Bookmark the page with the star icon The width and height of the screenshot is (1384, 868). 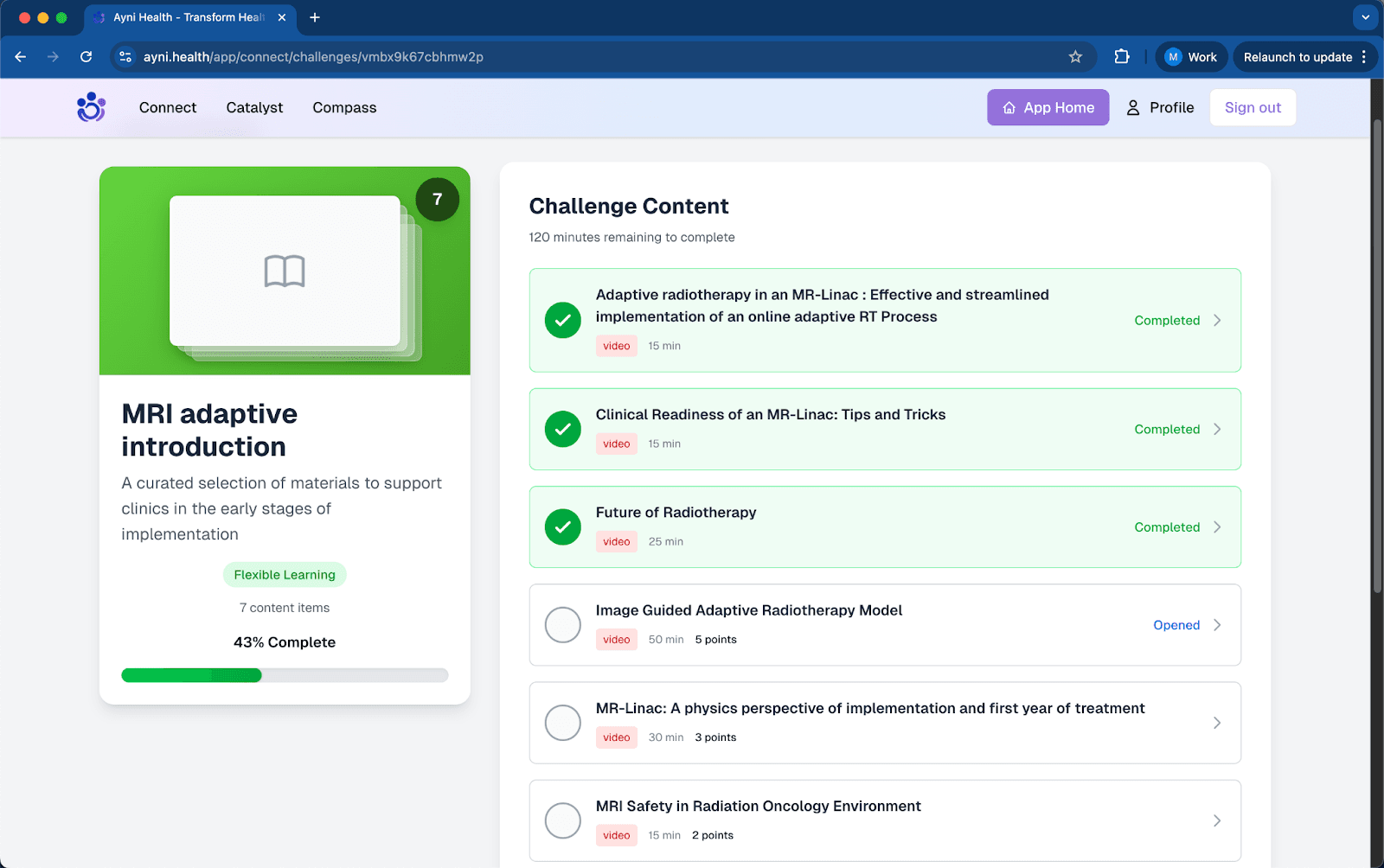1075,56
